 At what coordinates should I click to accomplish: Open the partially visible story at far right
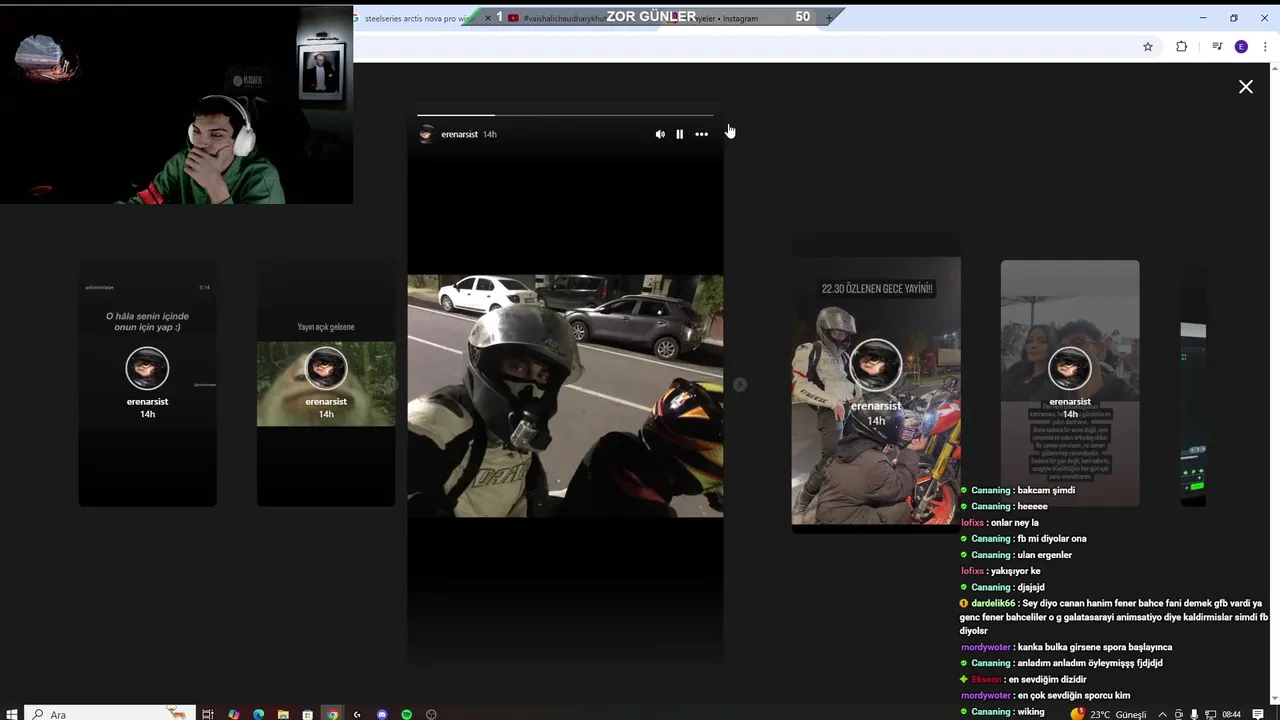[1193, 385]
